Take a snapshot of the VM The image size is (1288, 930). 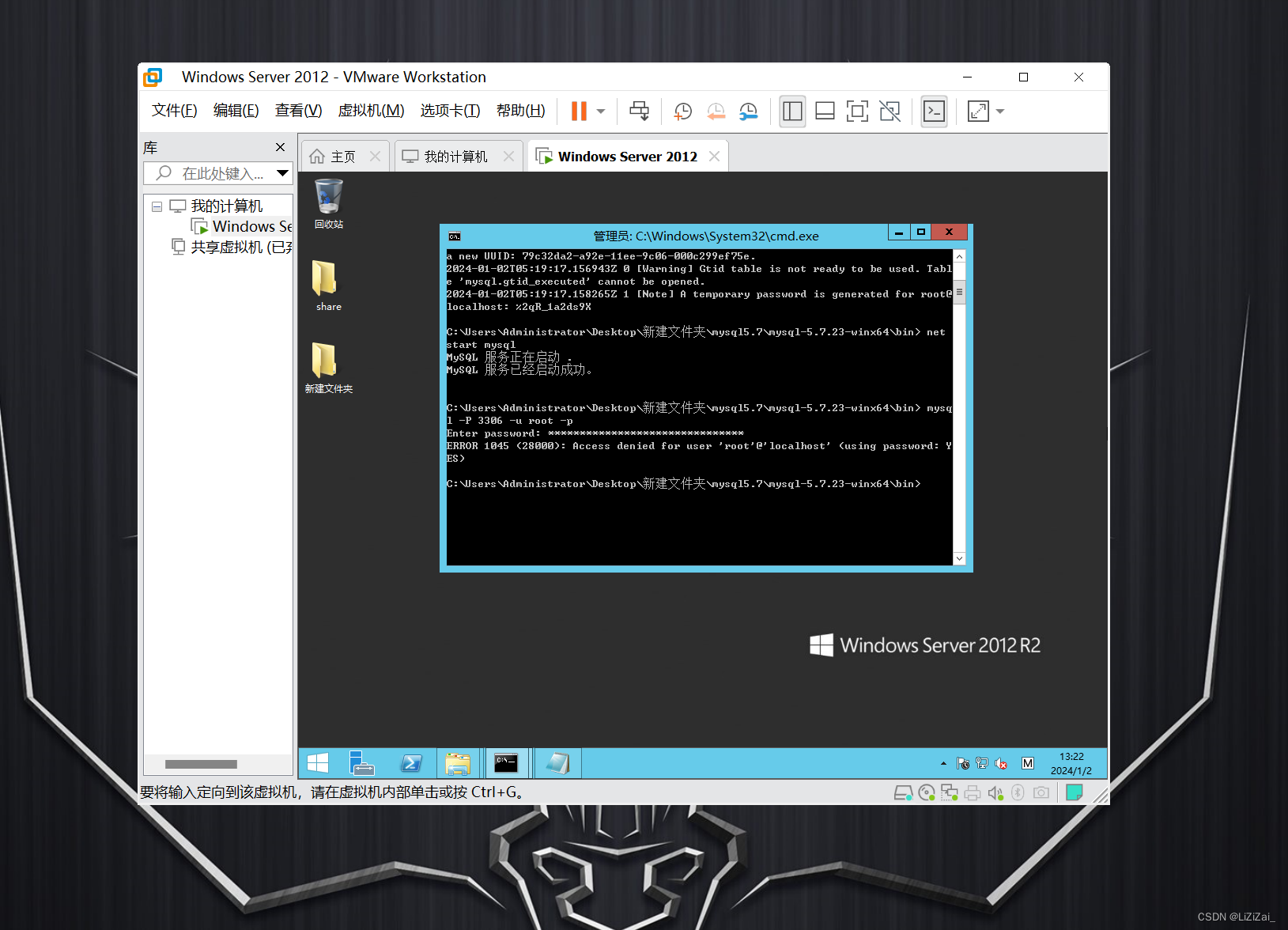(682, 112)
